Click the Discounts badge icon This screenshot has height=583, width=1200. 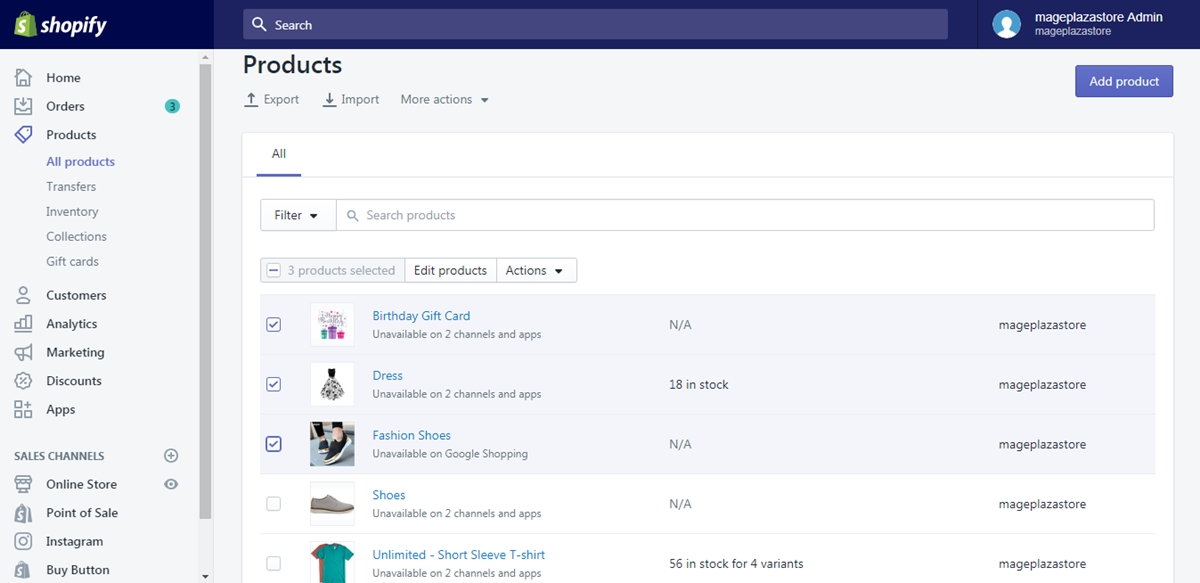23,381
